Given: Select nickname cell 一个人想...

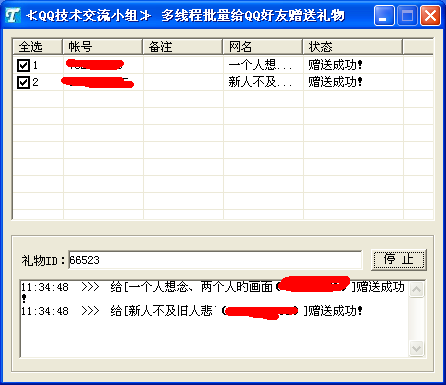Looking at the screenshot, I should (260, 65).
